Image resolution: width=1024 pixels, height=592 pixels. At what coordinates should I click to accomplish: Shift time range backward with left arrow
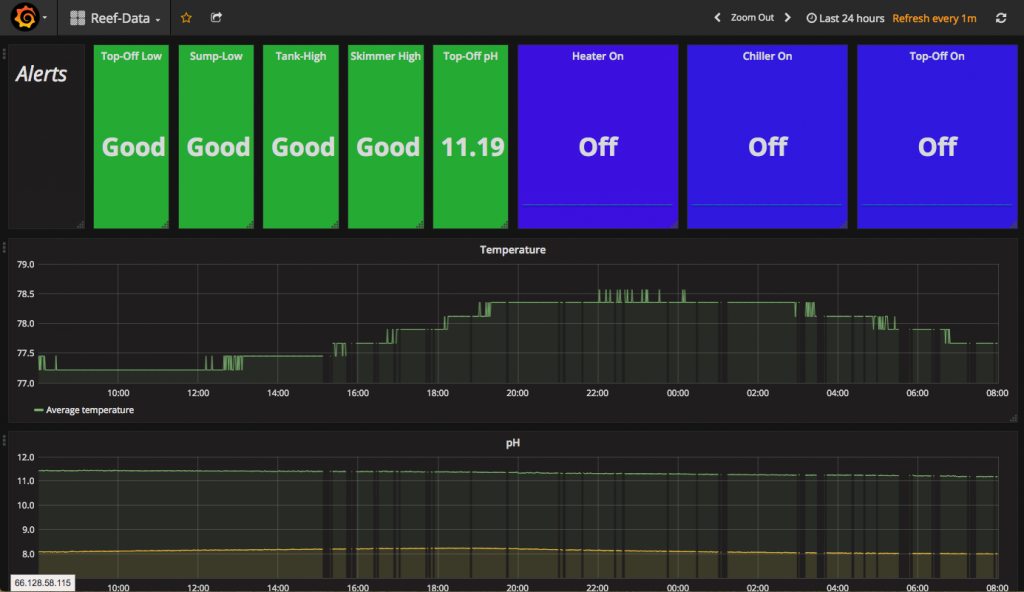(717, 18)
